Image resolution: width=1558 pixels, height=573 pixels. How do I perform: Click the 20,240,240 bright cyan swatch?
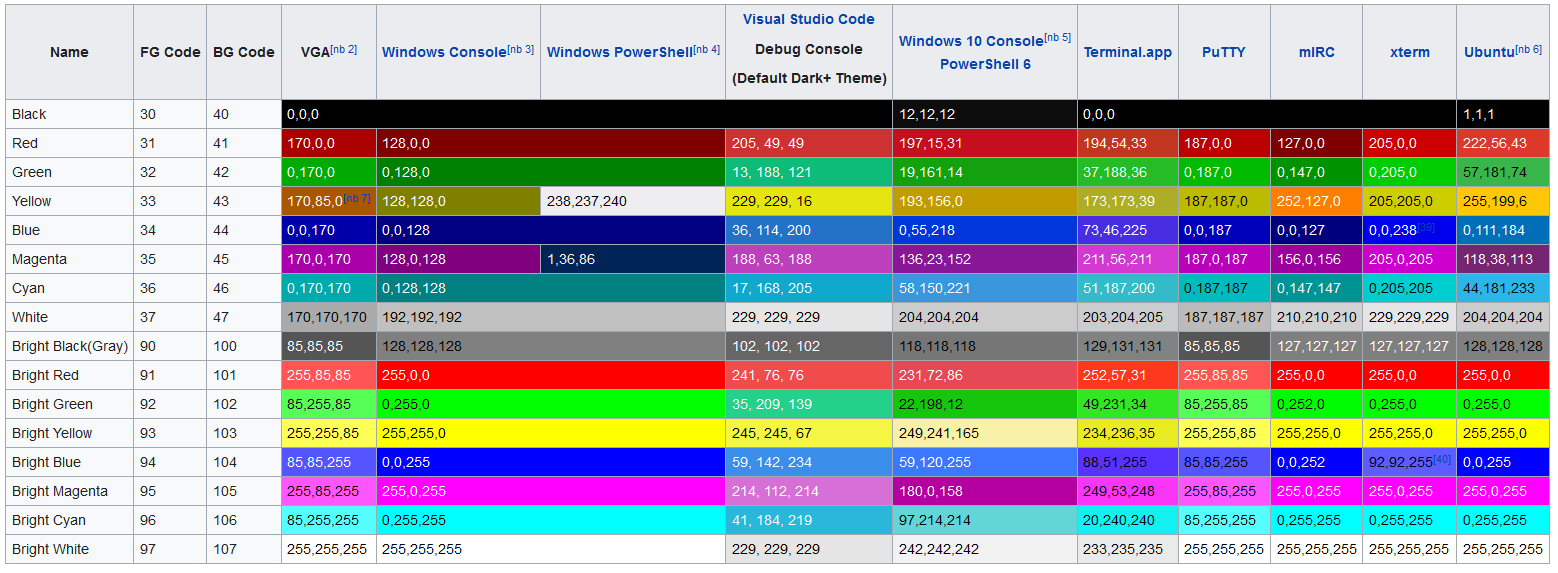1128,520
